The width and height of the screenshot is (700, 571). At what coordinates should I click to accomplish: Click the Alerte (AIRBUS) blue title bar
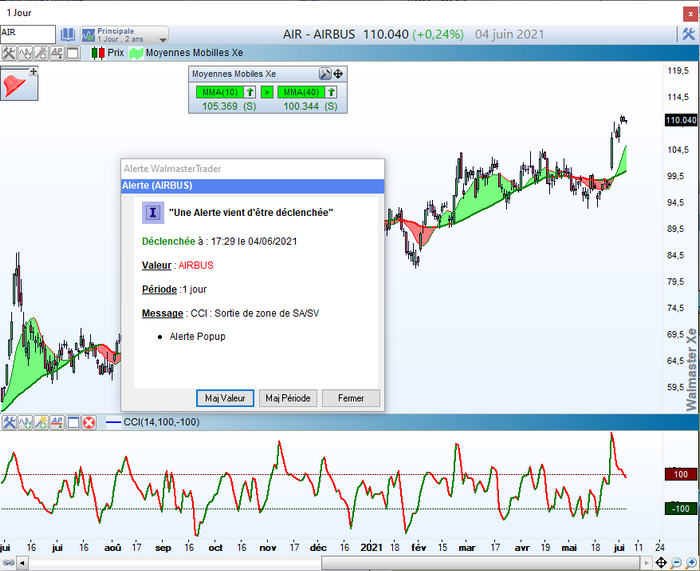(x=253, y=186)
